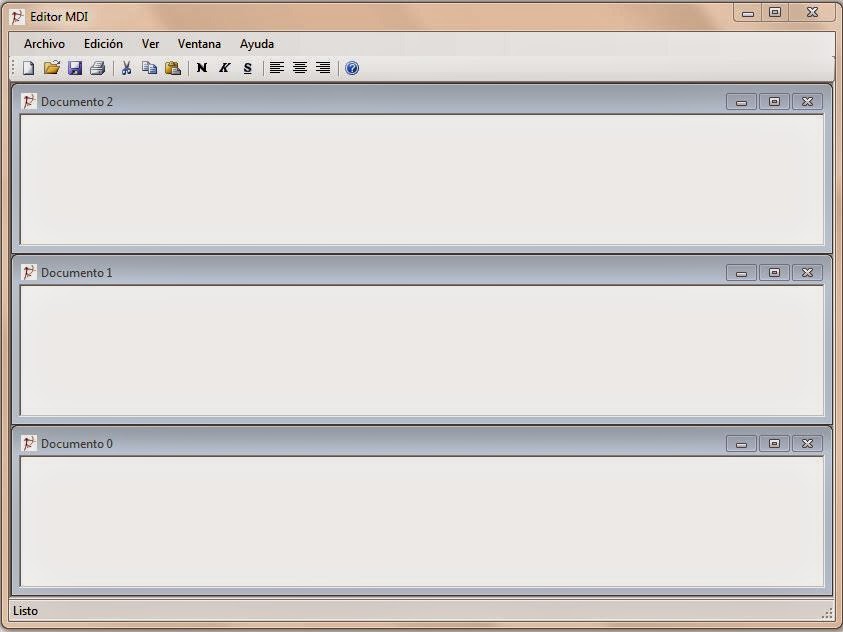Maximize the Documento 1 child window
Image resolution: width=843 pixels, height=632 pixels.
[x=774, y=272]
